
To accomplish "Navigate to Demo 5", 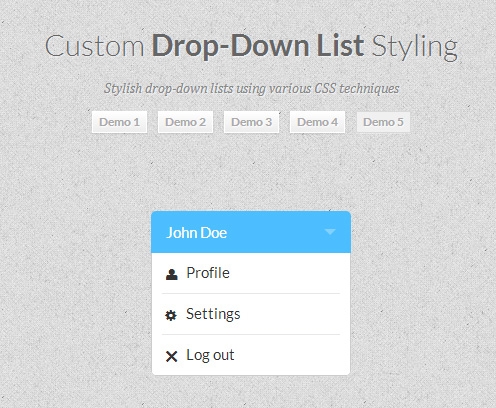I will pyautogui.click(x=383, y=122).
